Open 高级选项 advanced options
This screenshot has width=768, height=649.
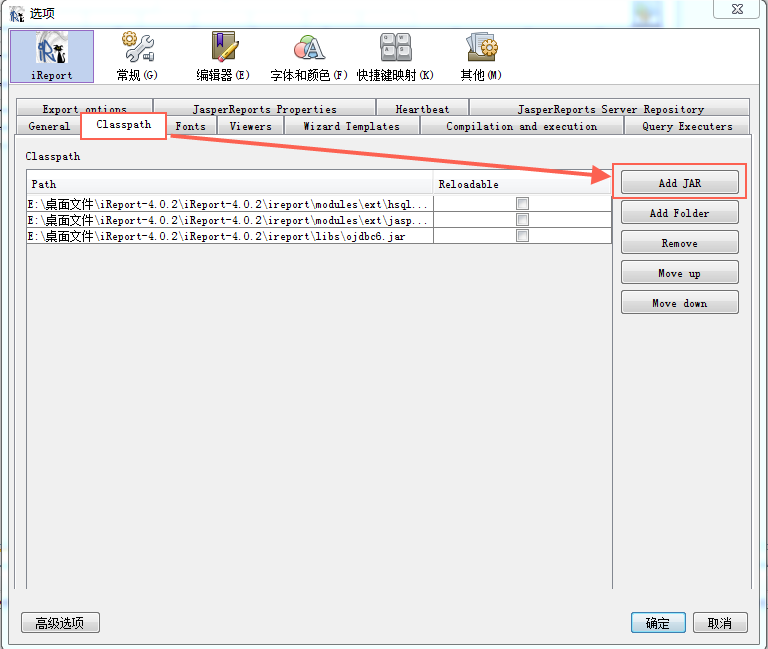tap(60, 623)
